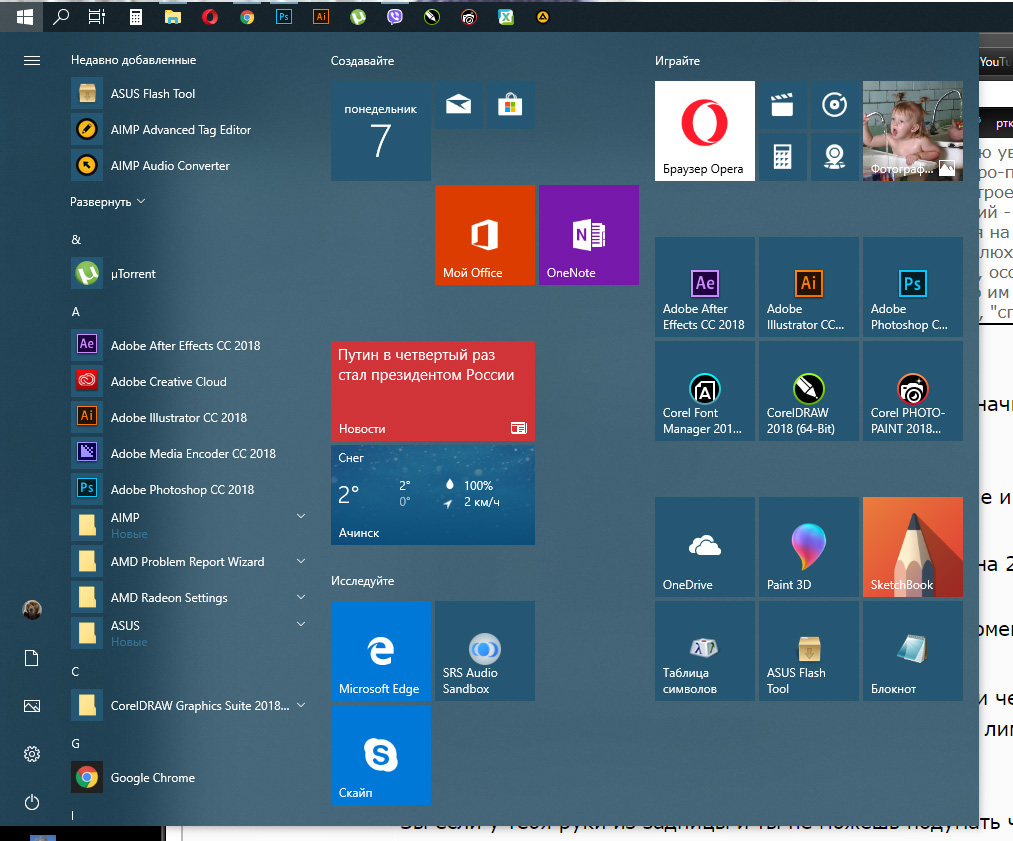This screenshot has width=1013, height=841.
Task: Open AIMP Audio Converter
Action: click(189, 165)
